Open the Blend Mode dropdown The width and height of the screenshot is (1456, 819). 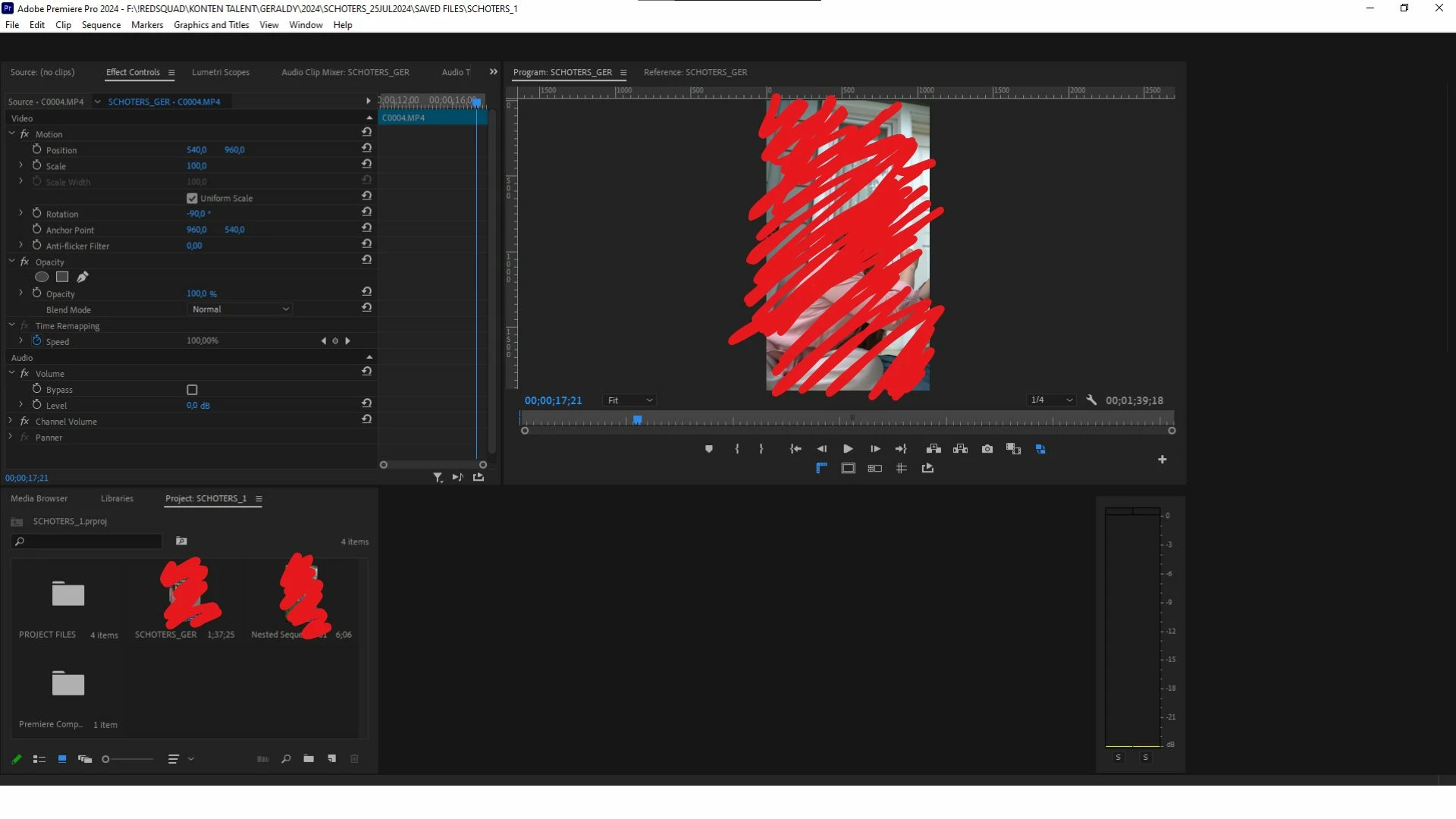240,309
